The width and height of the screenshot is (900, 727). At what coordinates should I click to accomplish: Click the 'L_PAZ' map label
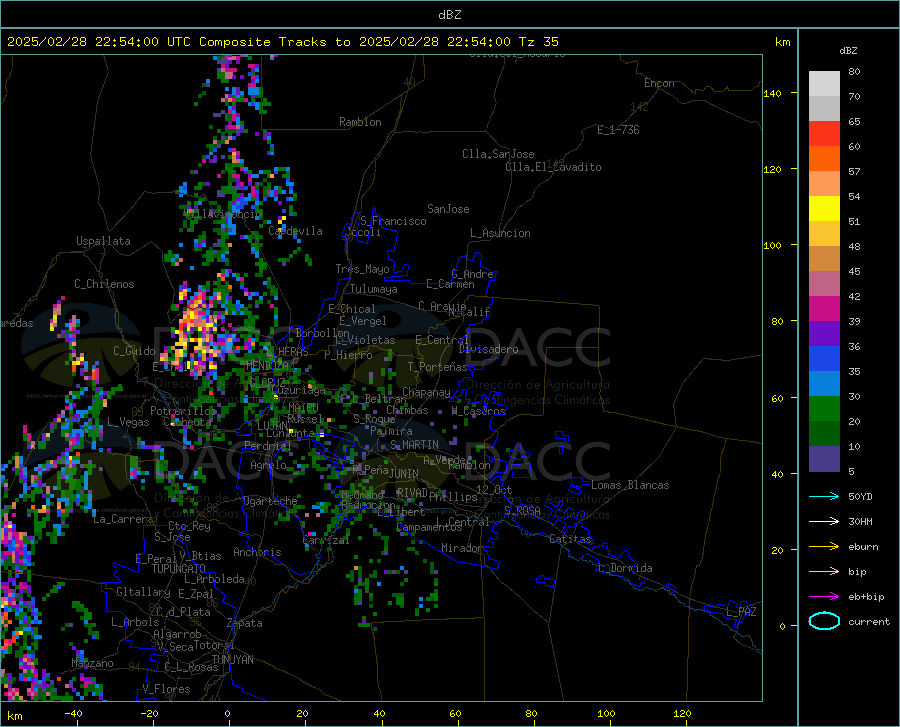point(741,612)
